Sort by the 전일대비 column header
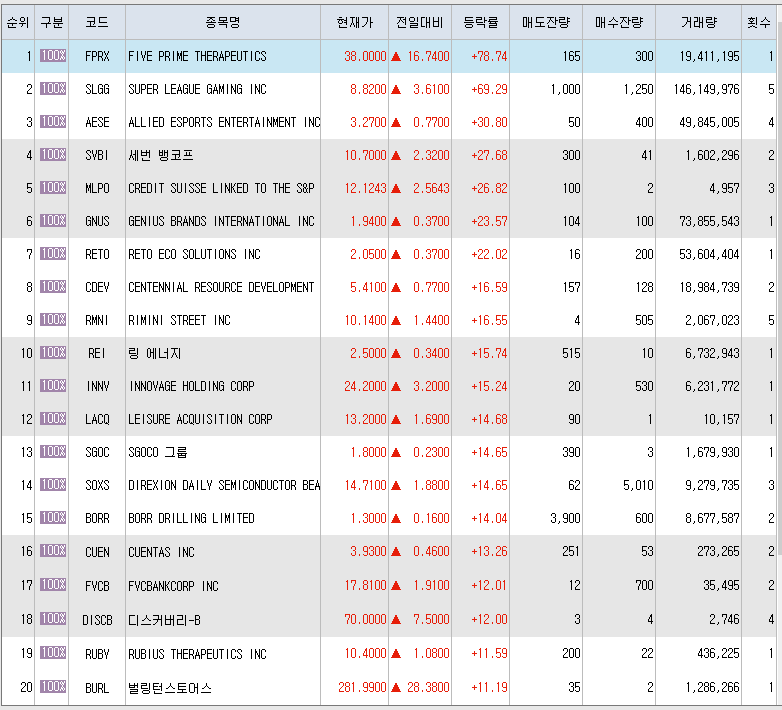Viewport: 782px width, 710px height. pos(420,22)
